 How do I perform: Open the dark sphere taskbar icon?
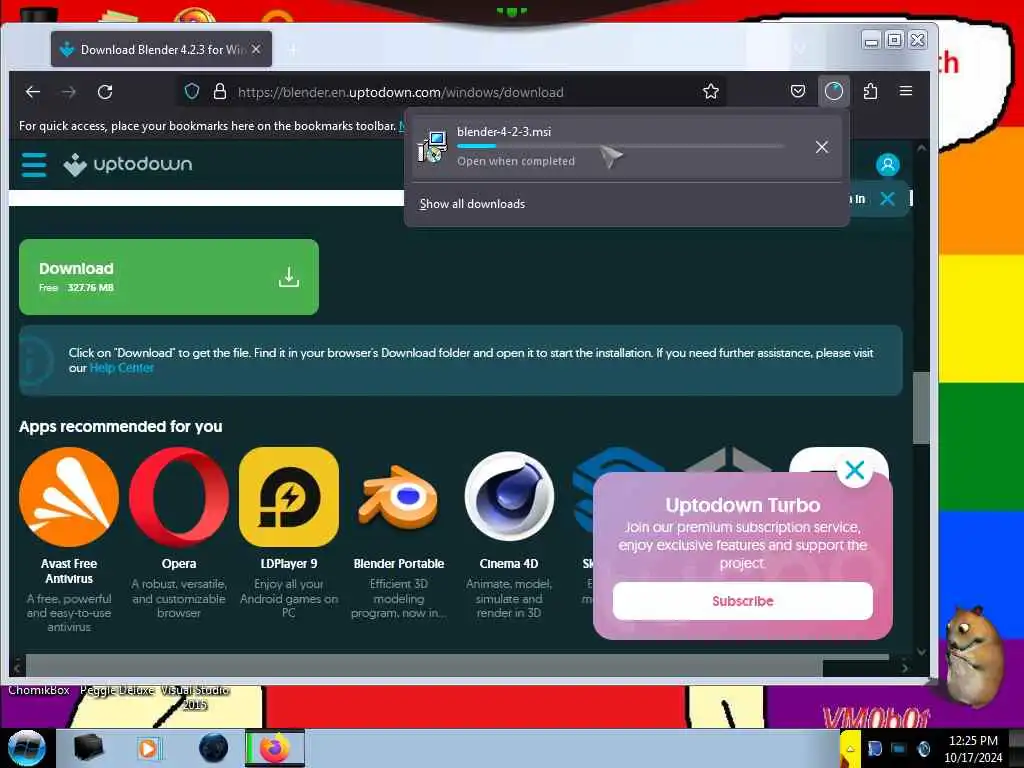[213, 748]
